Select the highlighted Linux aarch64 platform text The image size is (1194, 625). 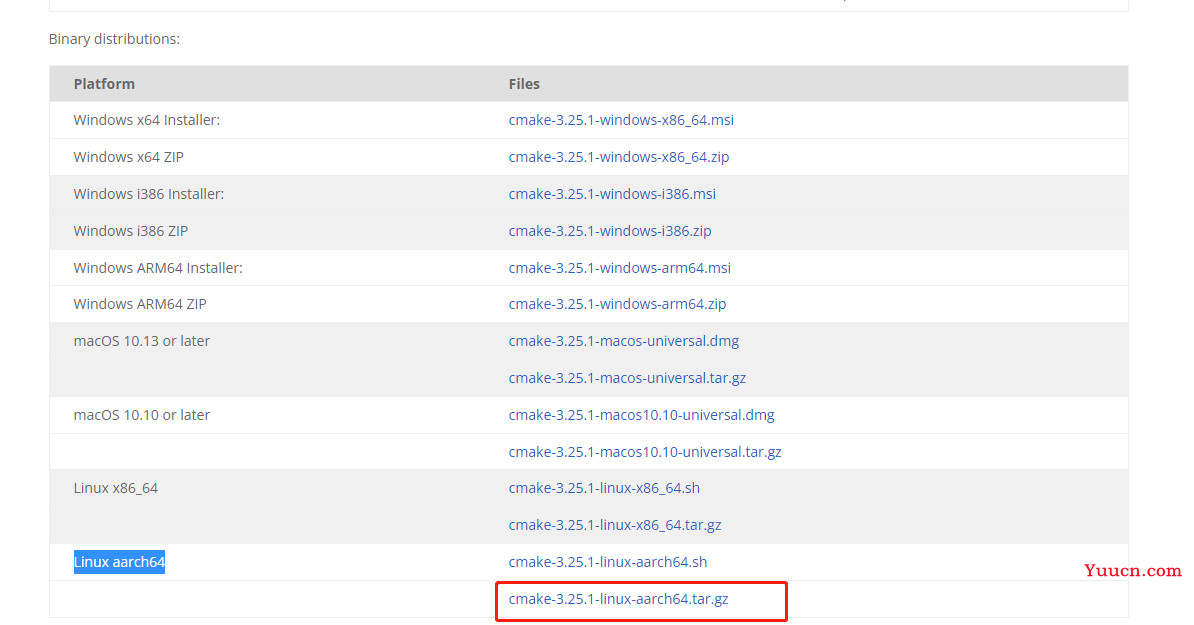[x=119, y=562]
